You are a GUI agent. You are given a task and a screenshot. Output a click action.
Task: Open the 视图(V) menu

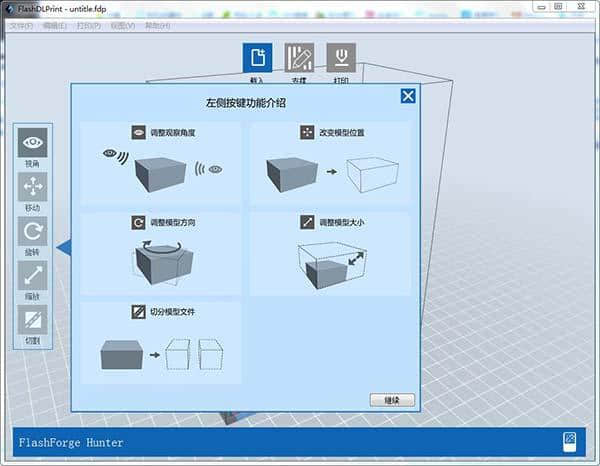point(122,25)
